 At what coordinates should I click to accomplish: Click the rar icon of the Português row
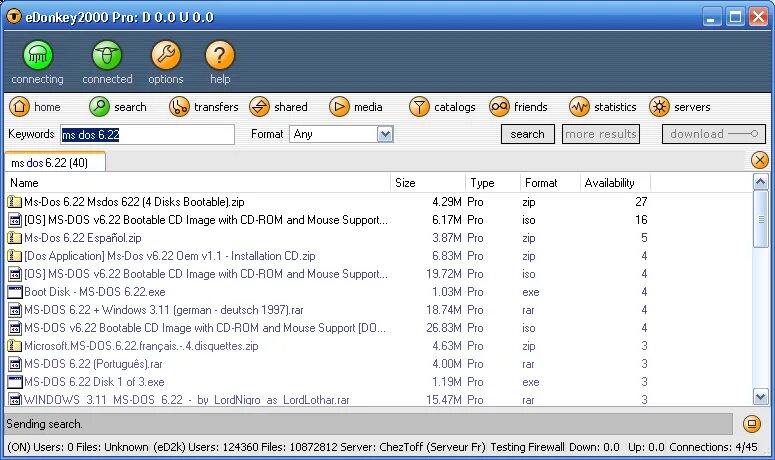15,364
